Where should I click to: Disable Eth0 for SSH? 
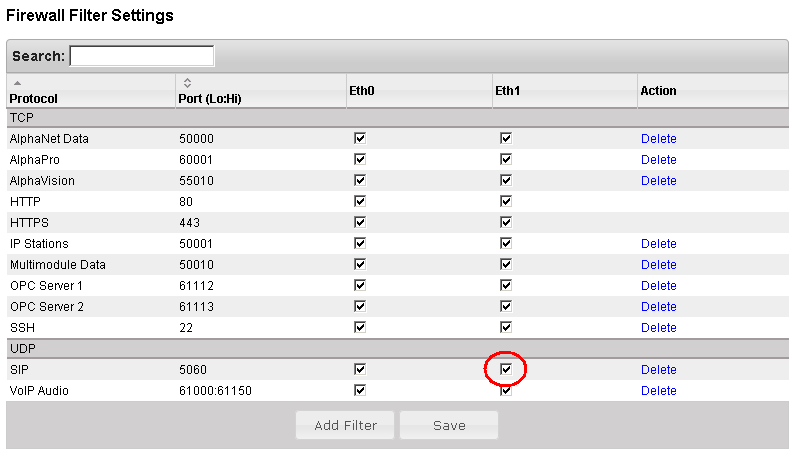point(360,327)
